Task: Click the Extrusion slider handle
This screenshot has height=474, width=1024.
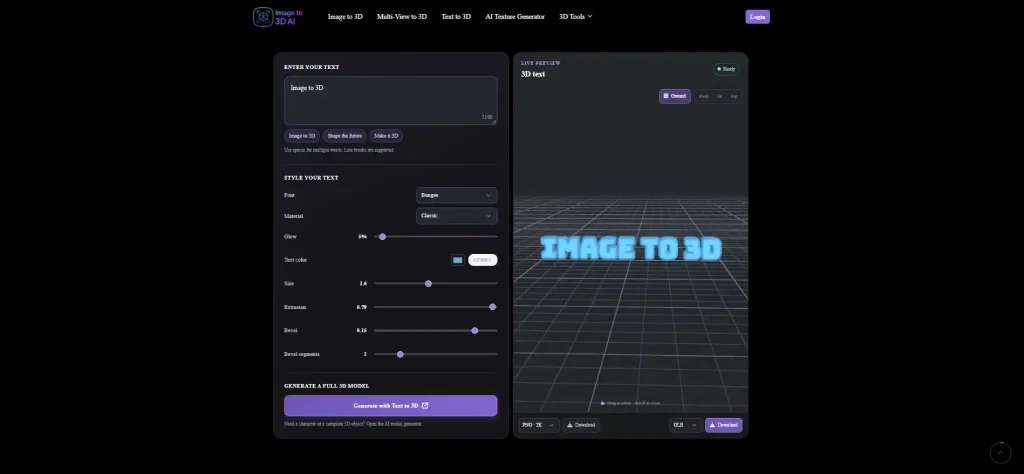Action: tap(492, 307)
